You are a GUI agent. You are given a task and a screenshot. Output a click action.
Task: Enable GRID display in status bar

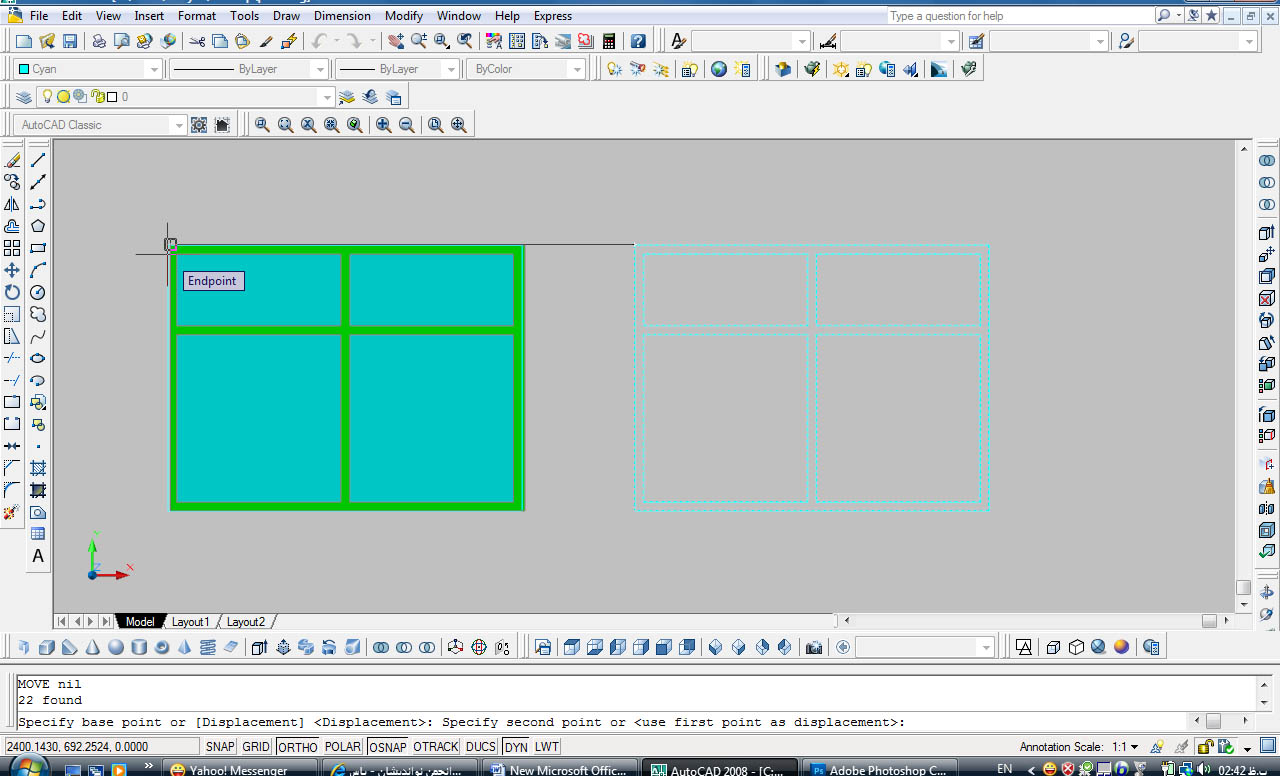[256, 747]
